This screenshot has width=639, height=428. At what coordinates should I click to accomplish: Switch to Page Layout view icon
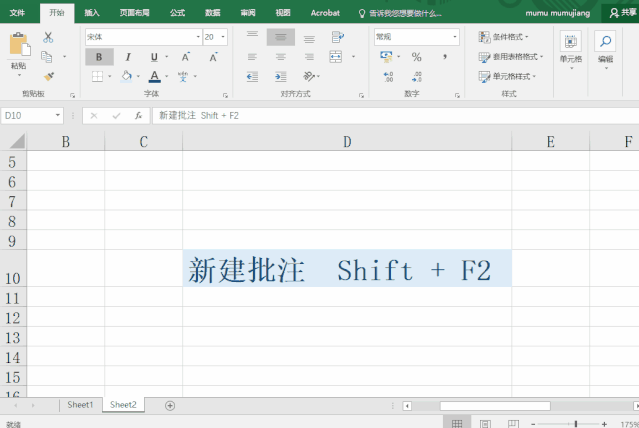click(485, 424)
